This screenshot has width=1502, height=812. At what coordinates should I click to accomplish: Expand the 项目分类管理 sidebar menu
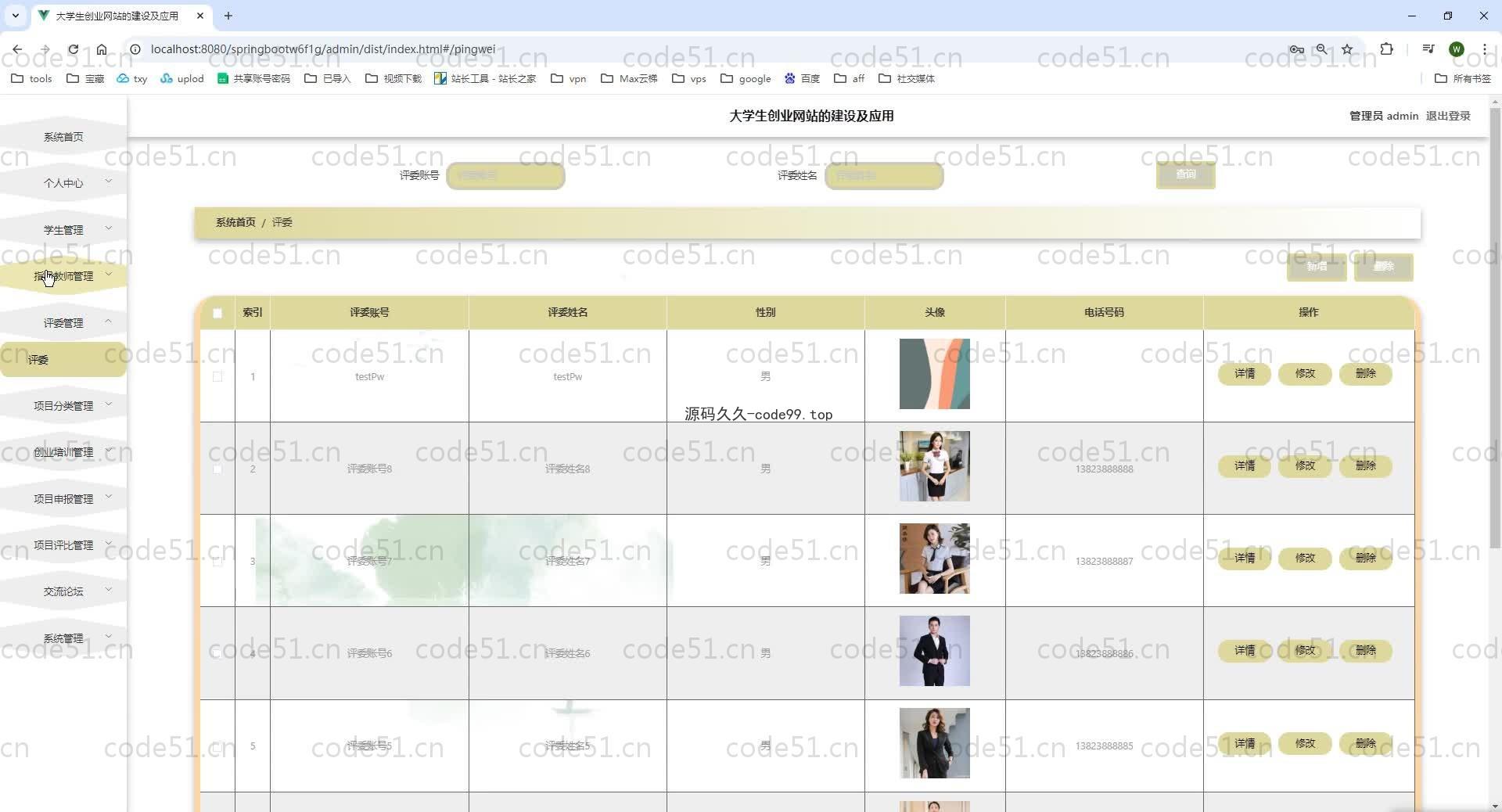[x=63, y=405]
